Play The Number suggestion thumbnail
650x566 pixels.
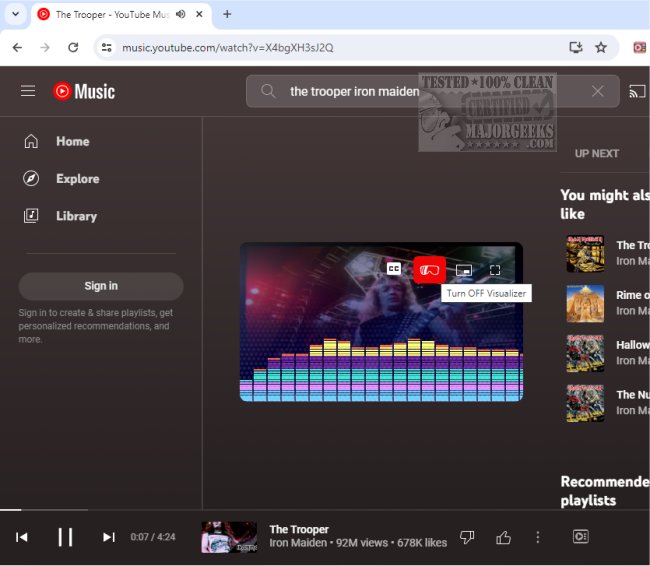point(585,403)
